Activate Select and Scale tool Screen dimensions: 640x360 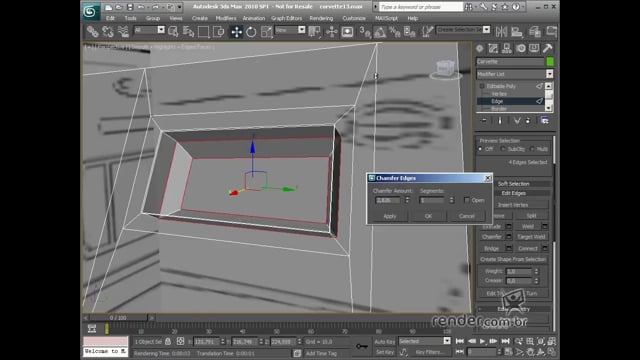[267, 31]
